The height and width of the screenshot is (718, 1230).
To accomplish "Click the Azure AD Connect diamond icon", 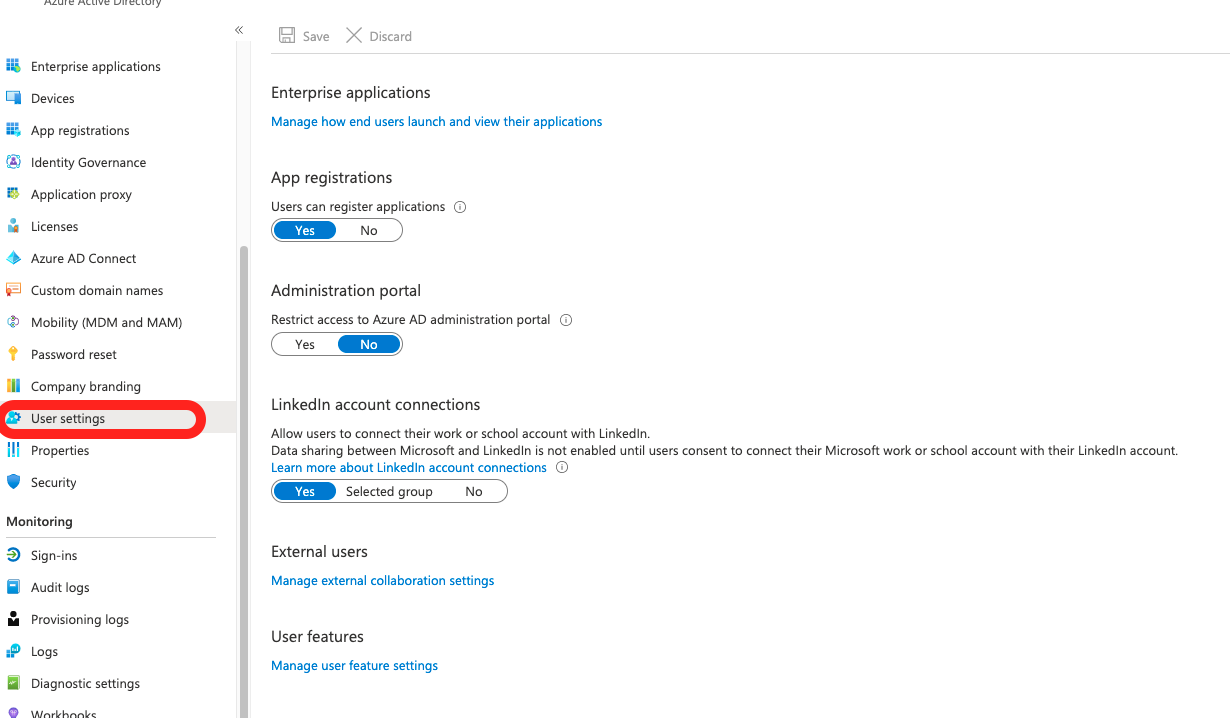I will (13, 258).
